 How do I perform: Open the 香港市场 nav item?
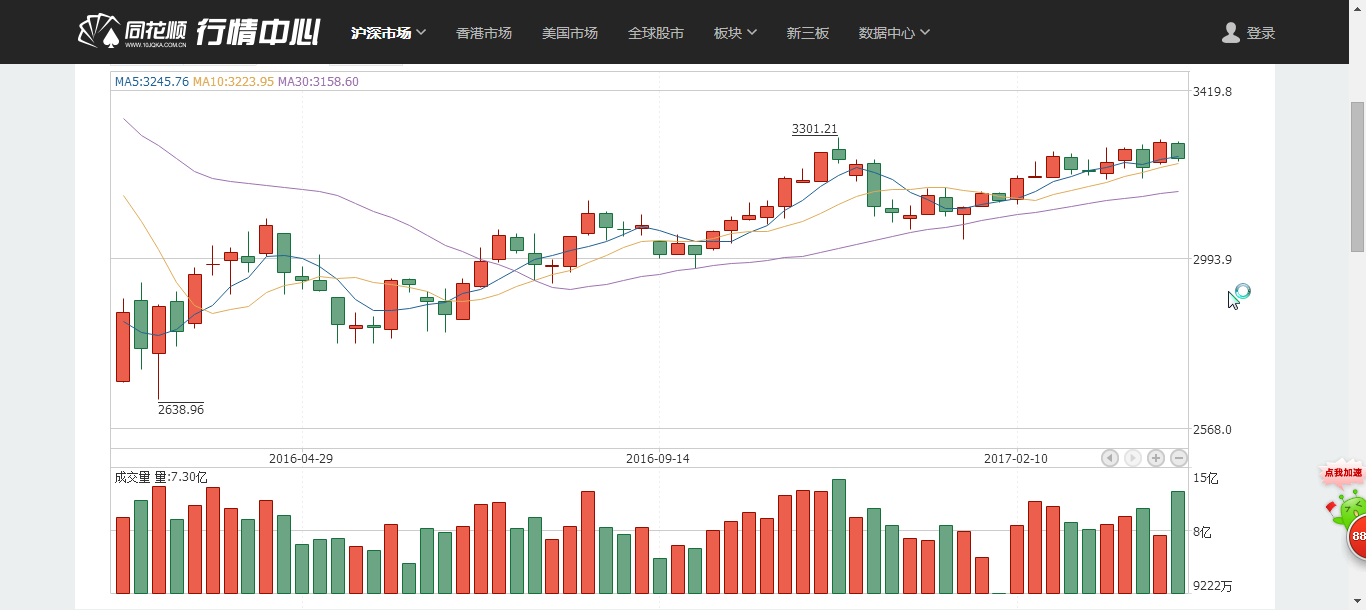tap(484, 33)
